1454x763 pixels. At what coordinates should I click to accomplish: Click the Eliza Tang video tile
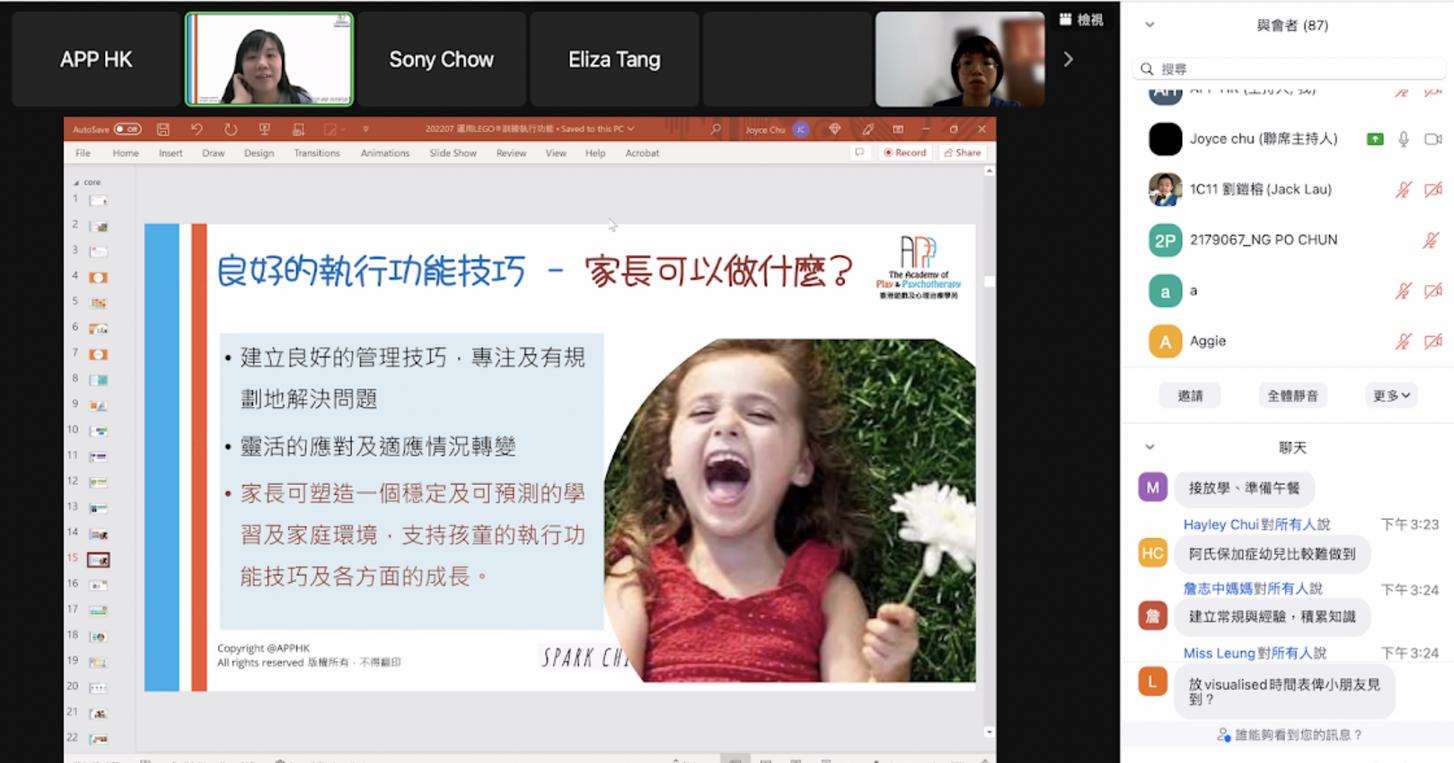(x=614, y=59)
